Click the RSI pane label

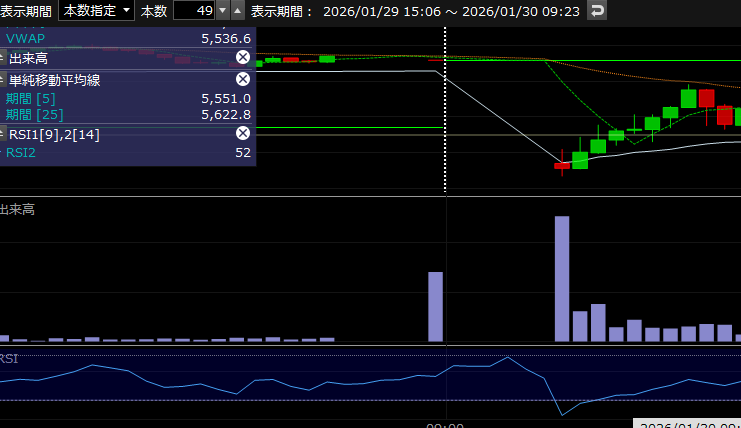pyautogui.click(x=9, y=358)
